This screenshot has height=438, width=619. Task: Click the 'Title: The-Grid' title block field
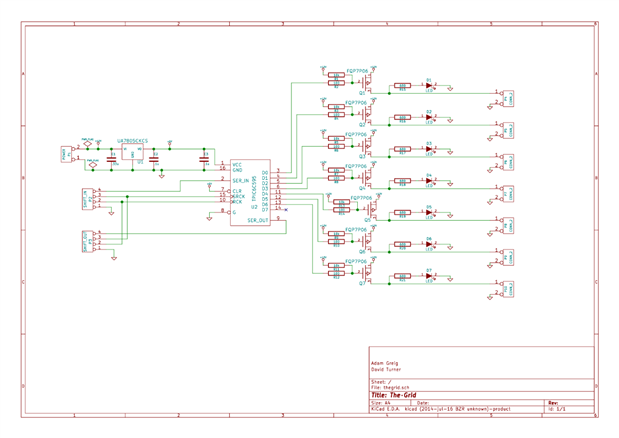(x=394, y=395)
